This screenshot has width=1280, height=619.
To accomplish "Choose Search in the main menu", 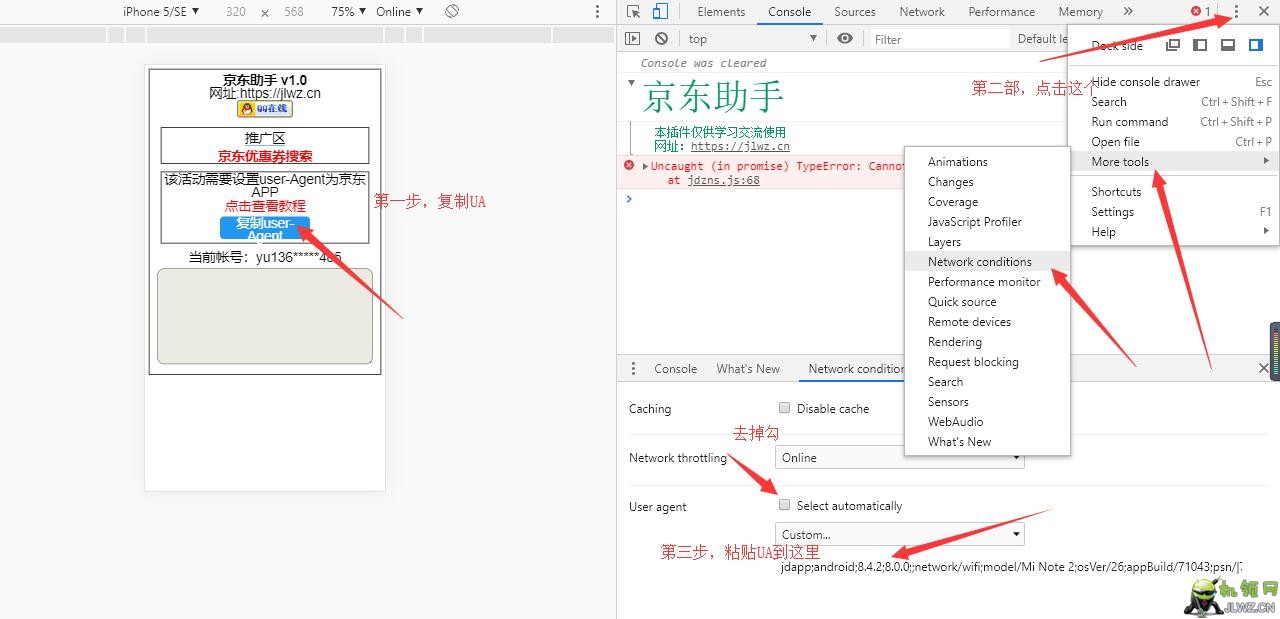I will [x=1173, y=102].
